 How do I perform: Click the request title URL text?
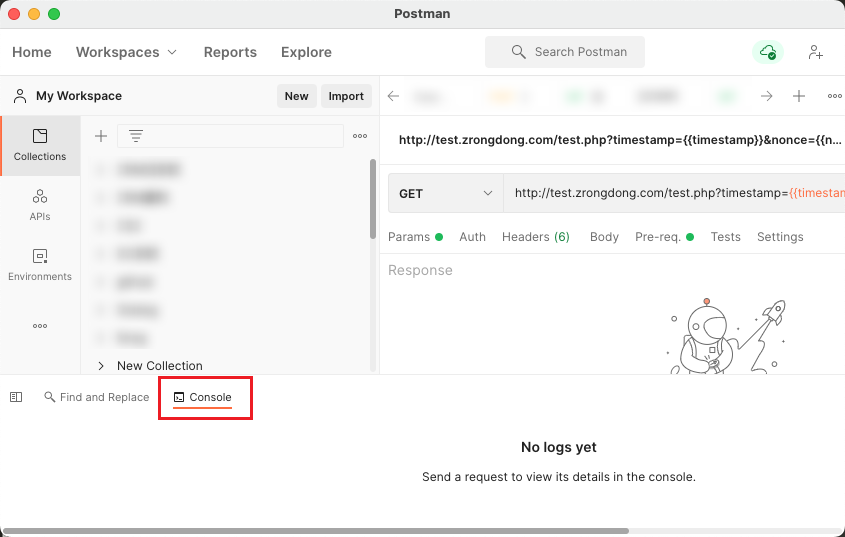[620, 140]
